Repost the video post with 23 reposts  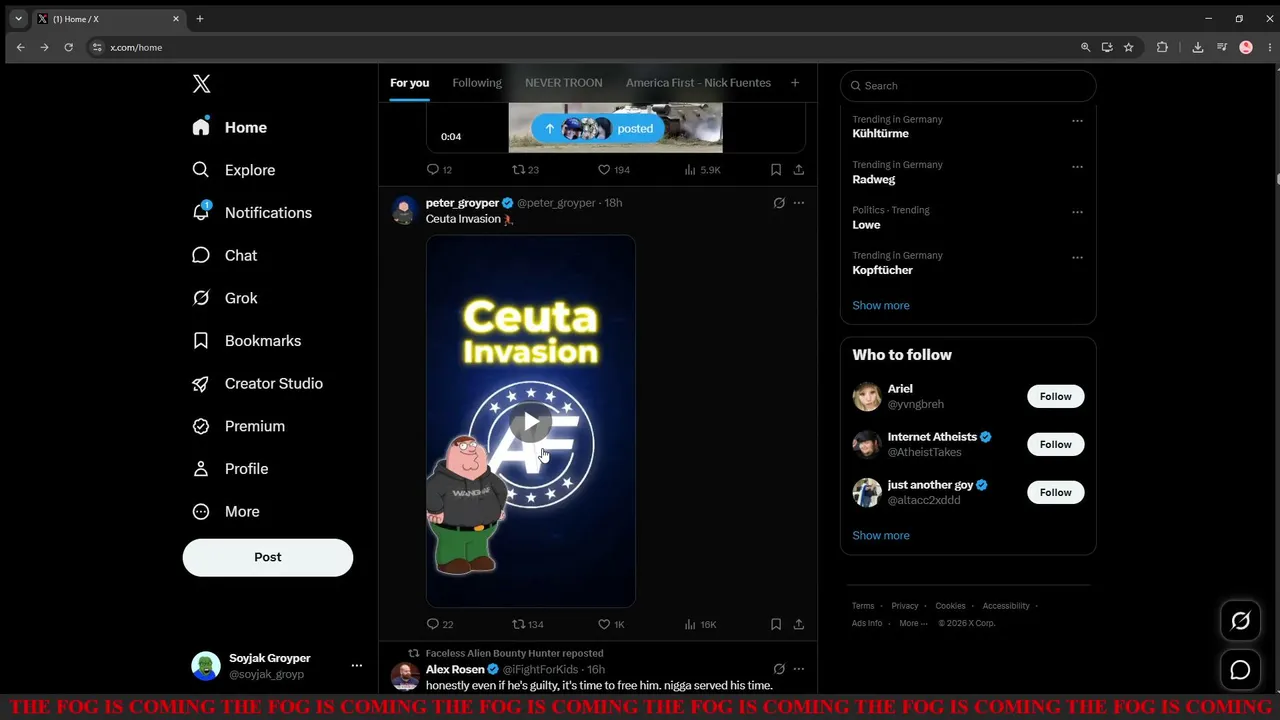click(525, 170)
